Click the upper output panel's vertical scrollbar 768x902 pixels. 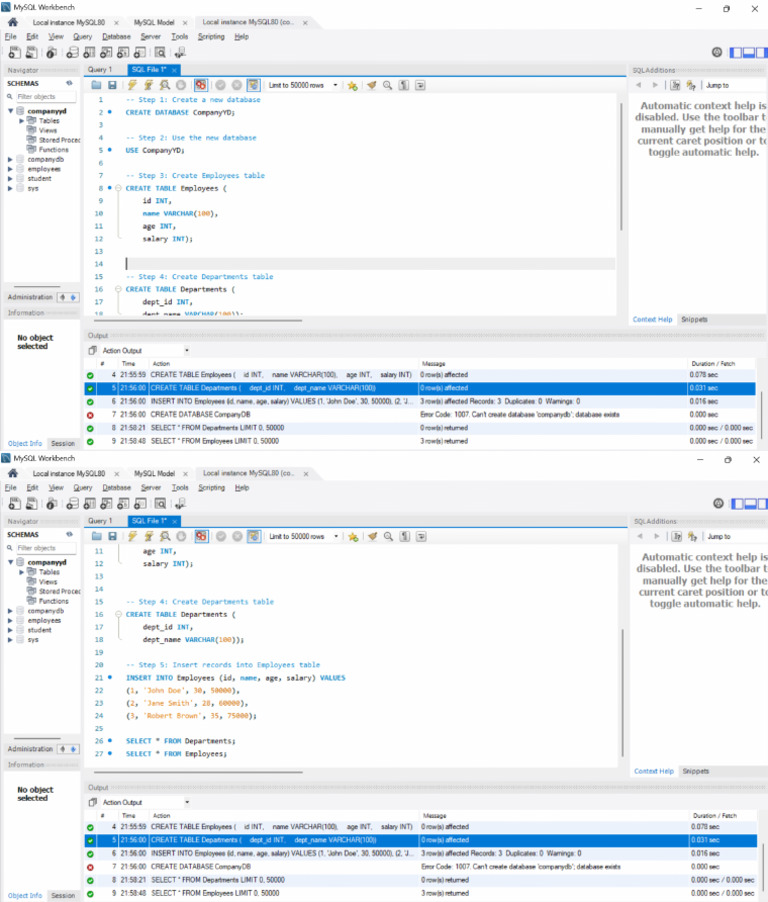click(762, 414)
